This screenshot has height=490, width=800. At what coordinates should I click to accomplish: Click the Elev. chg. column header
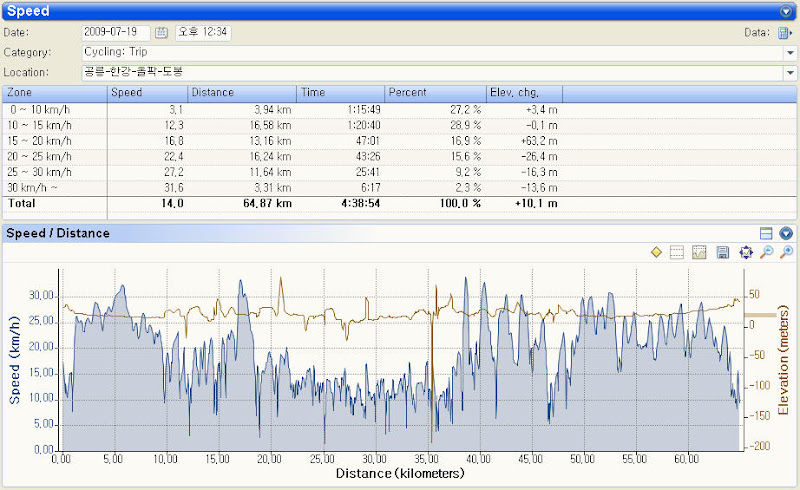pyautogui.click(x=524, y=93)
